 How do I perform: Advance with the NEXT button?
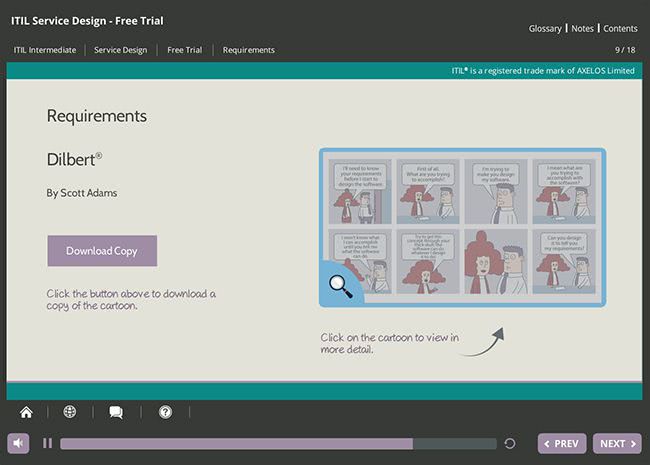point(617,444)
